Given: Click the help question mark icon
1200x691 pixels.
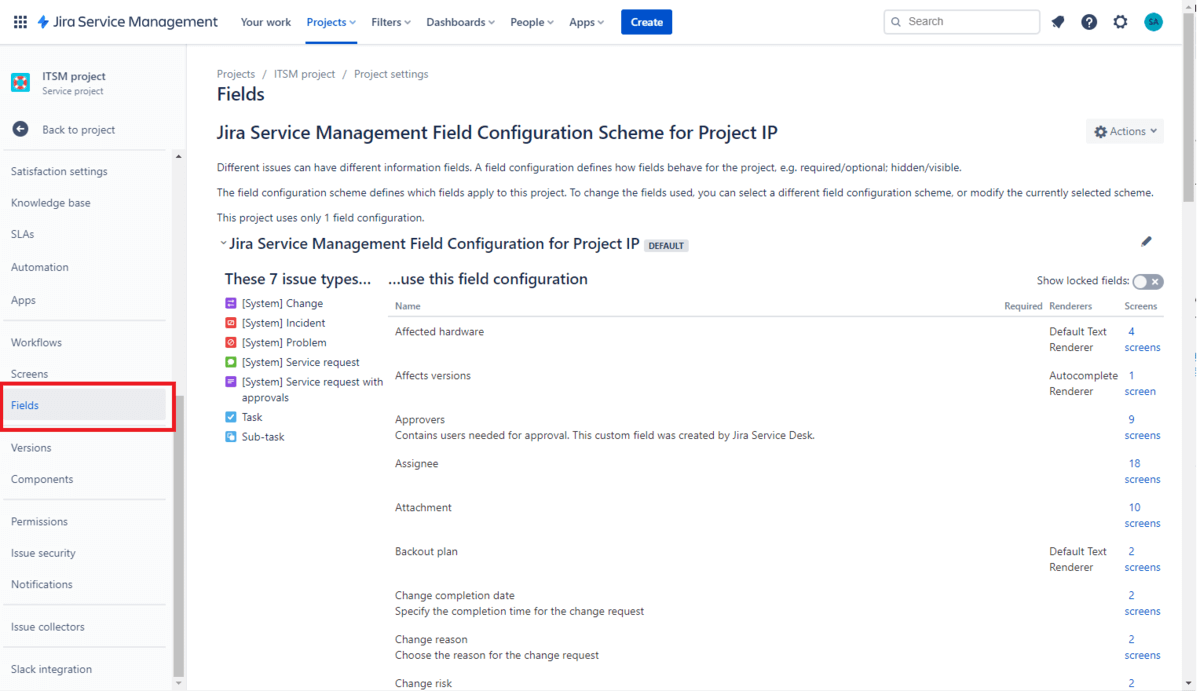Looking at the screenshot, I should pos(1089,22).
